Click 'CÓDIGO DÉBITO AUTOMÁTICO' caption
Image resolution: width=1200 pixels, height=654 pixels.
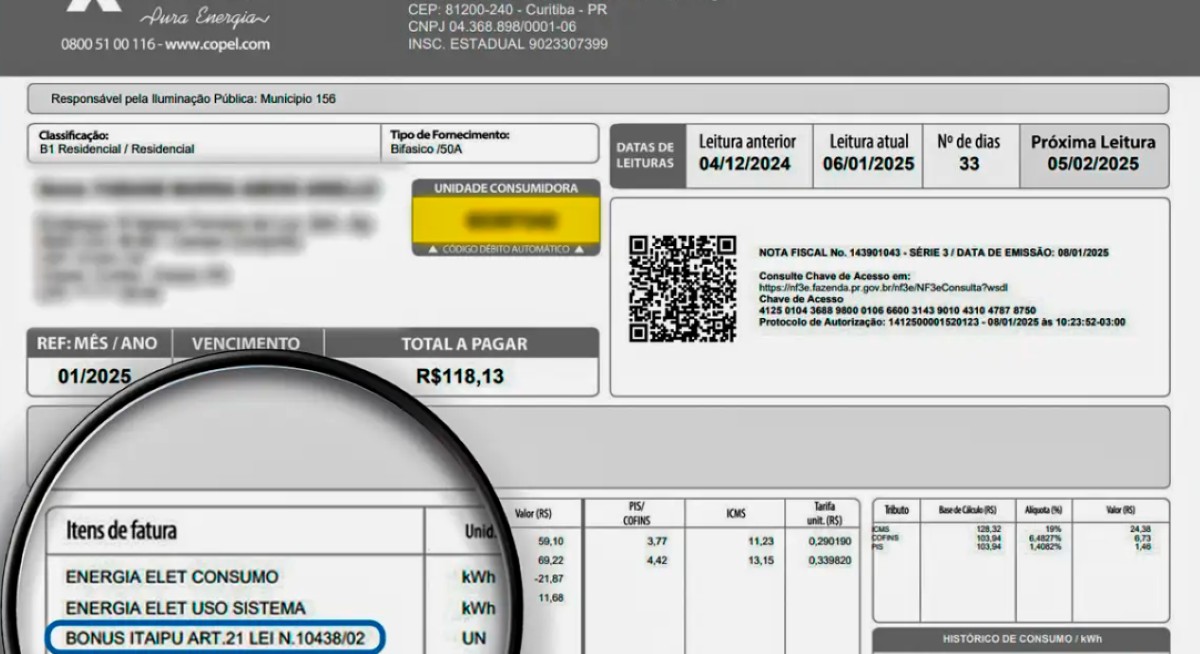click(506, 249)
